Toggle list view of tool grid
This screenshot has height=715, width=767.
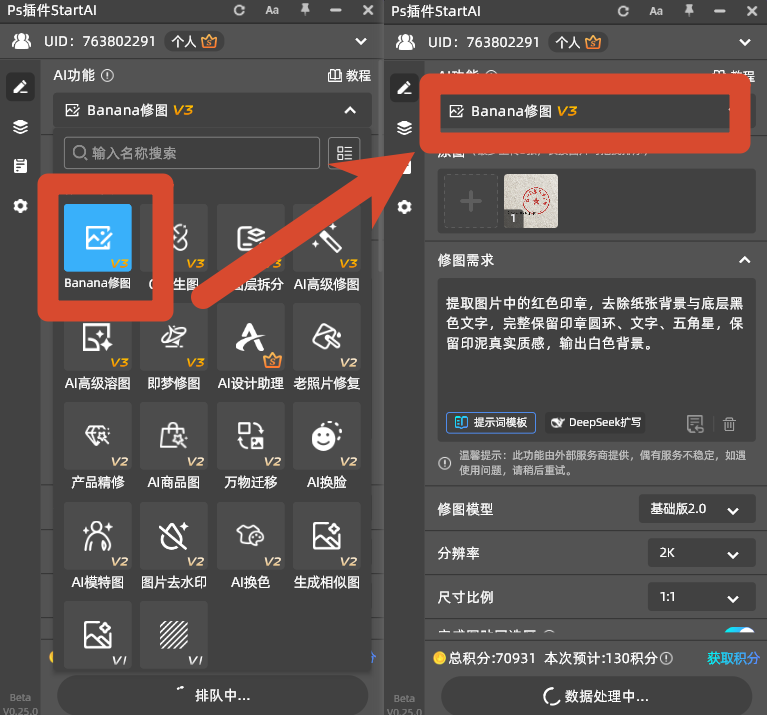tap(344, 153)
